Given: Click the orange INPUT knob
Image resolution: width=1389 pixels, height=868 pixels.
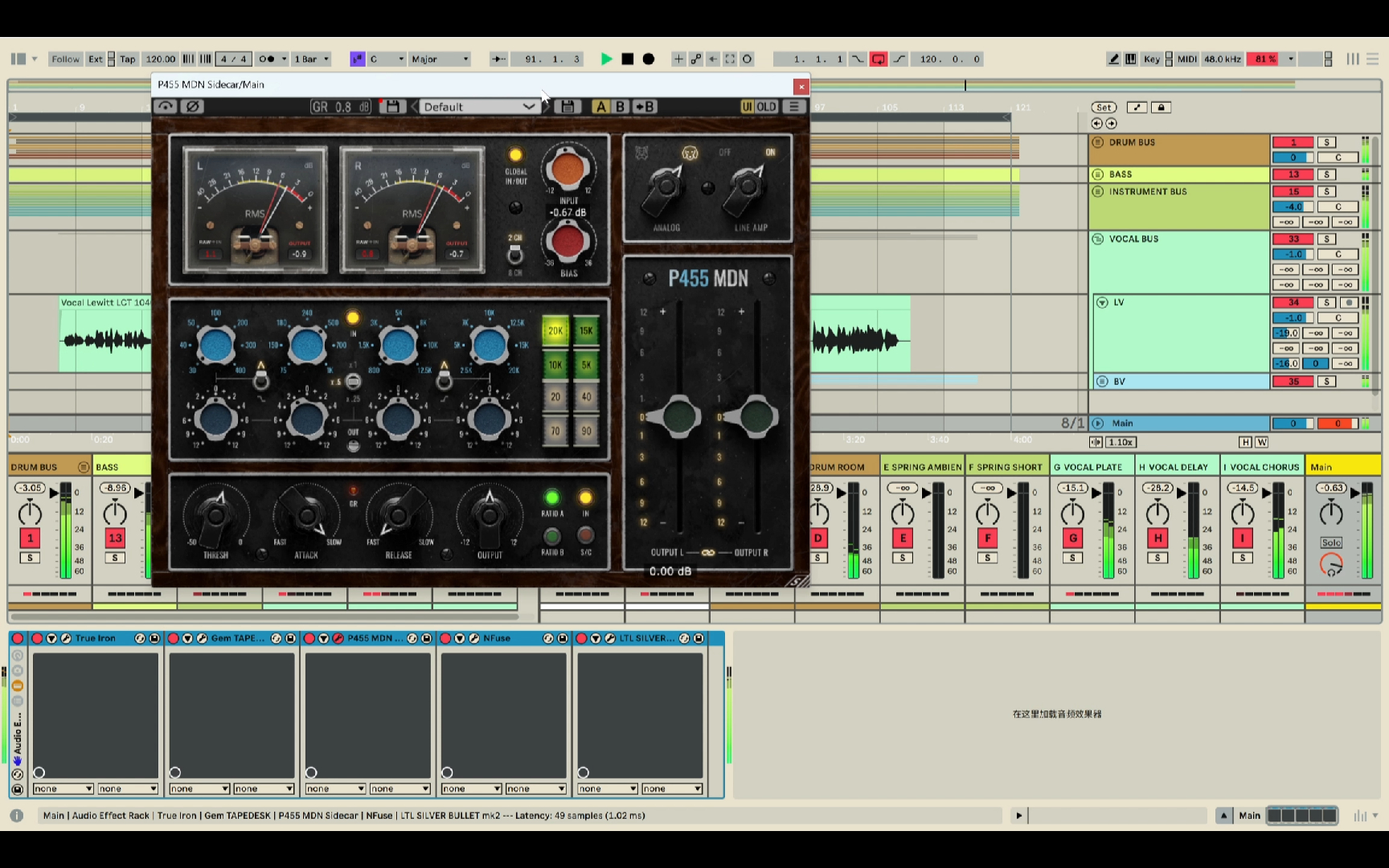Looking at the screenshot, I should click(x=567, y=170).
